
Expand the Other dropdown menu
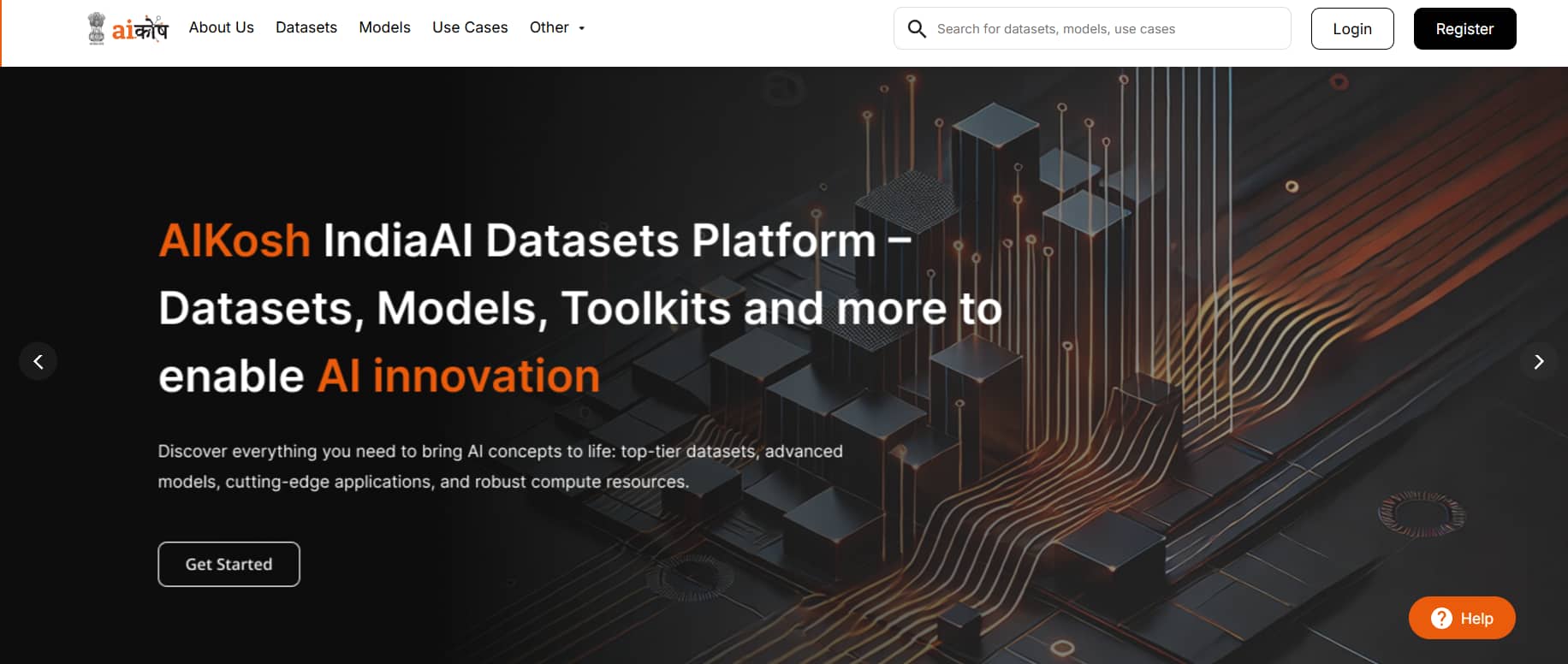pyautogui.click(x=557, y=27)
